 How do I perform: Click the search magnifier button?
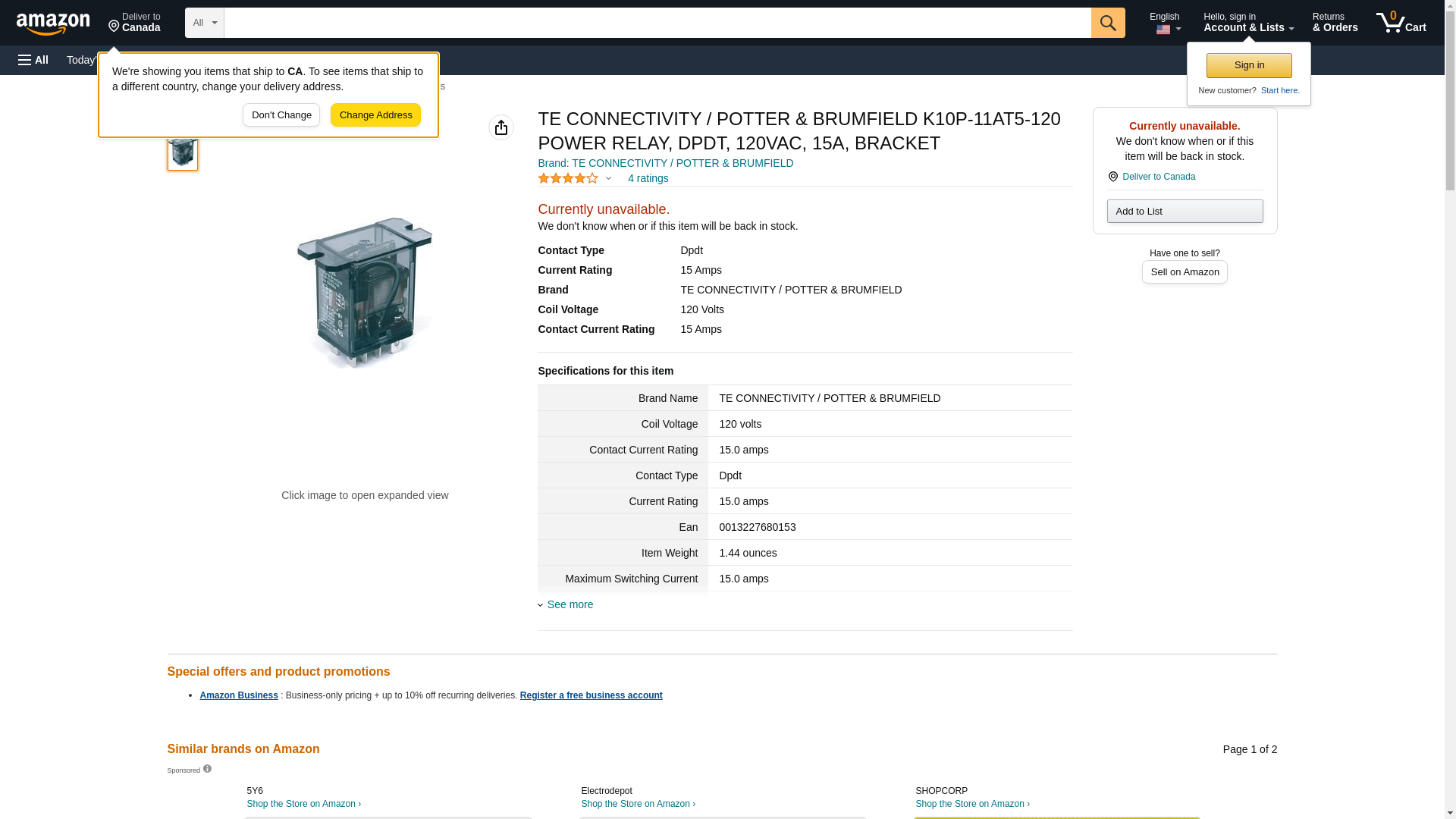click(1107, 23)
